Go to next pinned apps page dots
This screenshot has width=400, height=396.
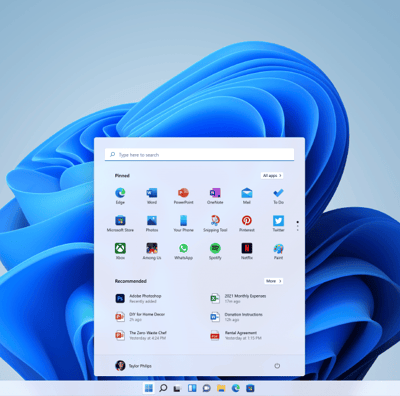298,226
